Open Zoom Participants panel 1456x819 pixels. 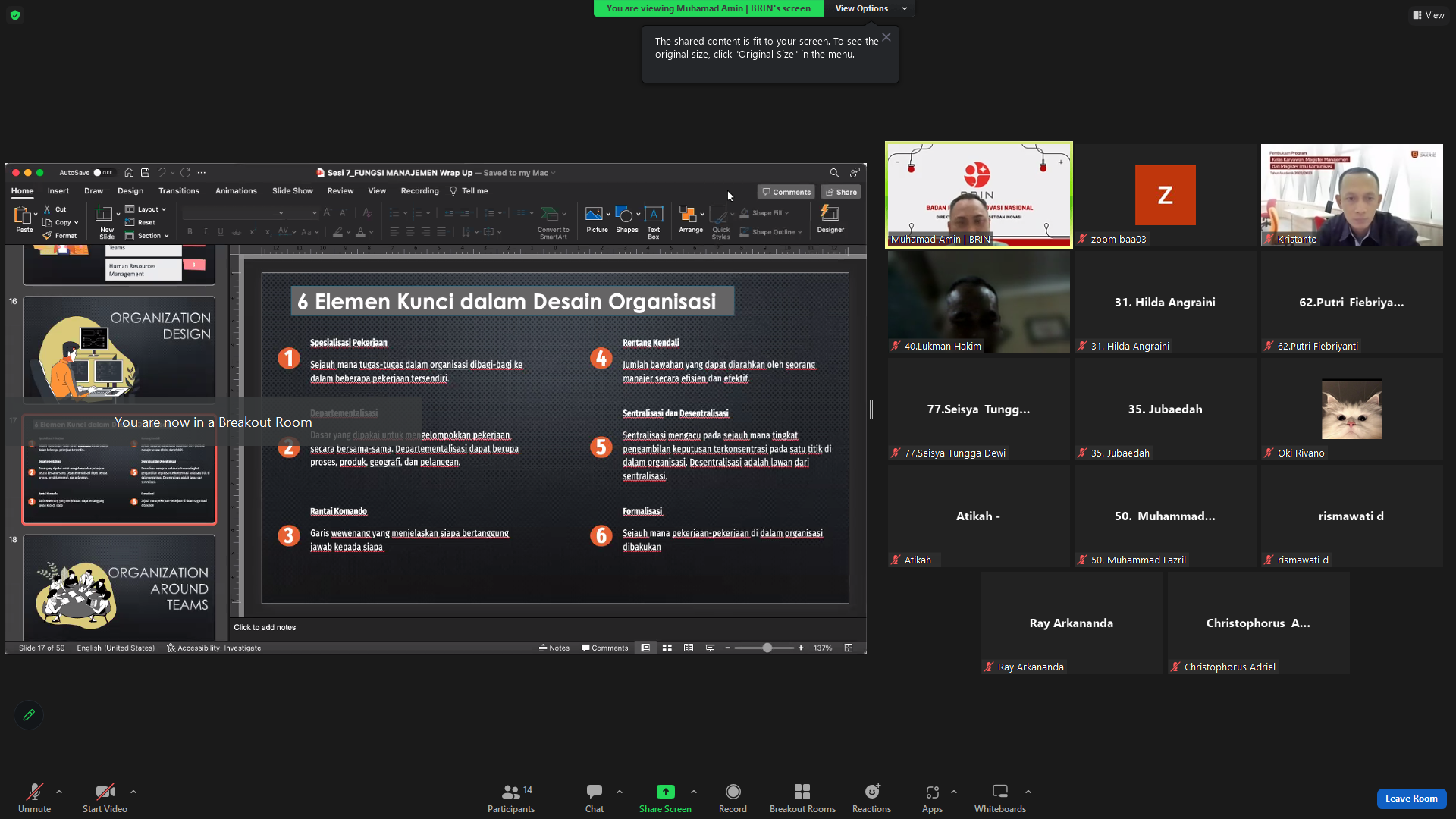coord(511,799)
